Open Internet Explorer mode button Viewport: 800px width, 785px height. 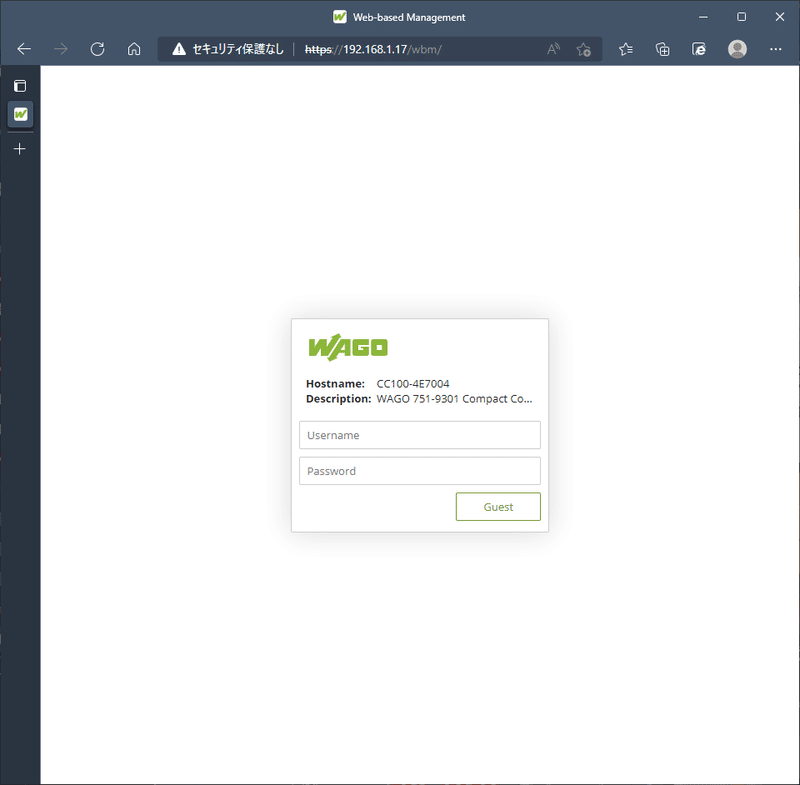[699, 49]
